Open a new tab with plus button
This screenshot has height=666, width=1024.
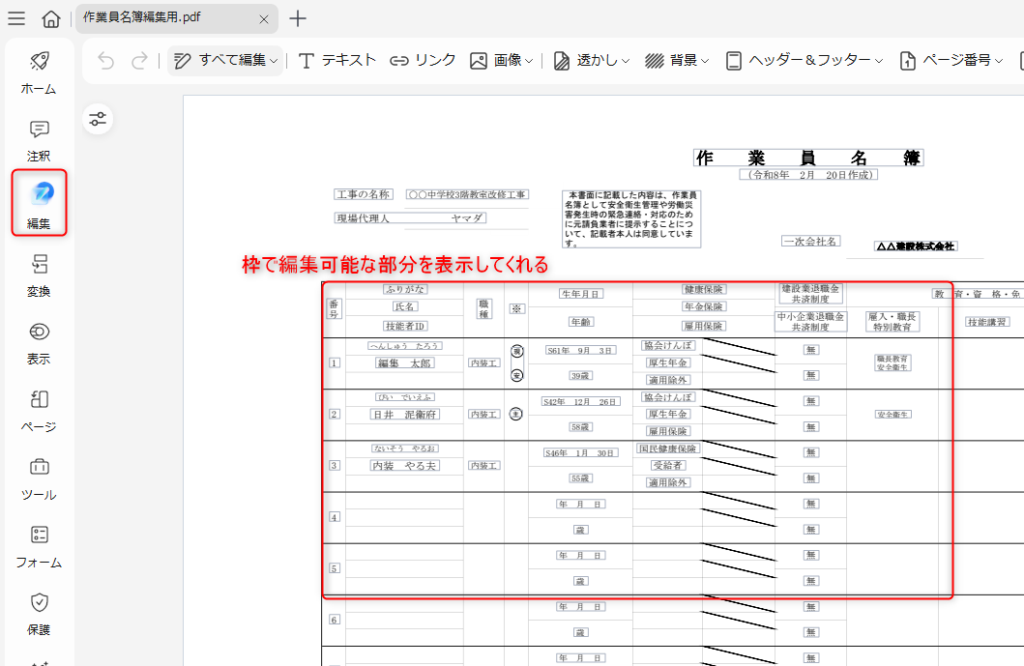click(297, 18)
